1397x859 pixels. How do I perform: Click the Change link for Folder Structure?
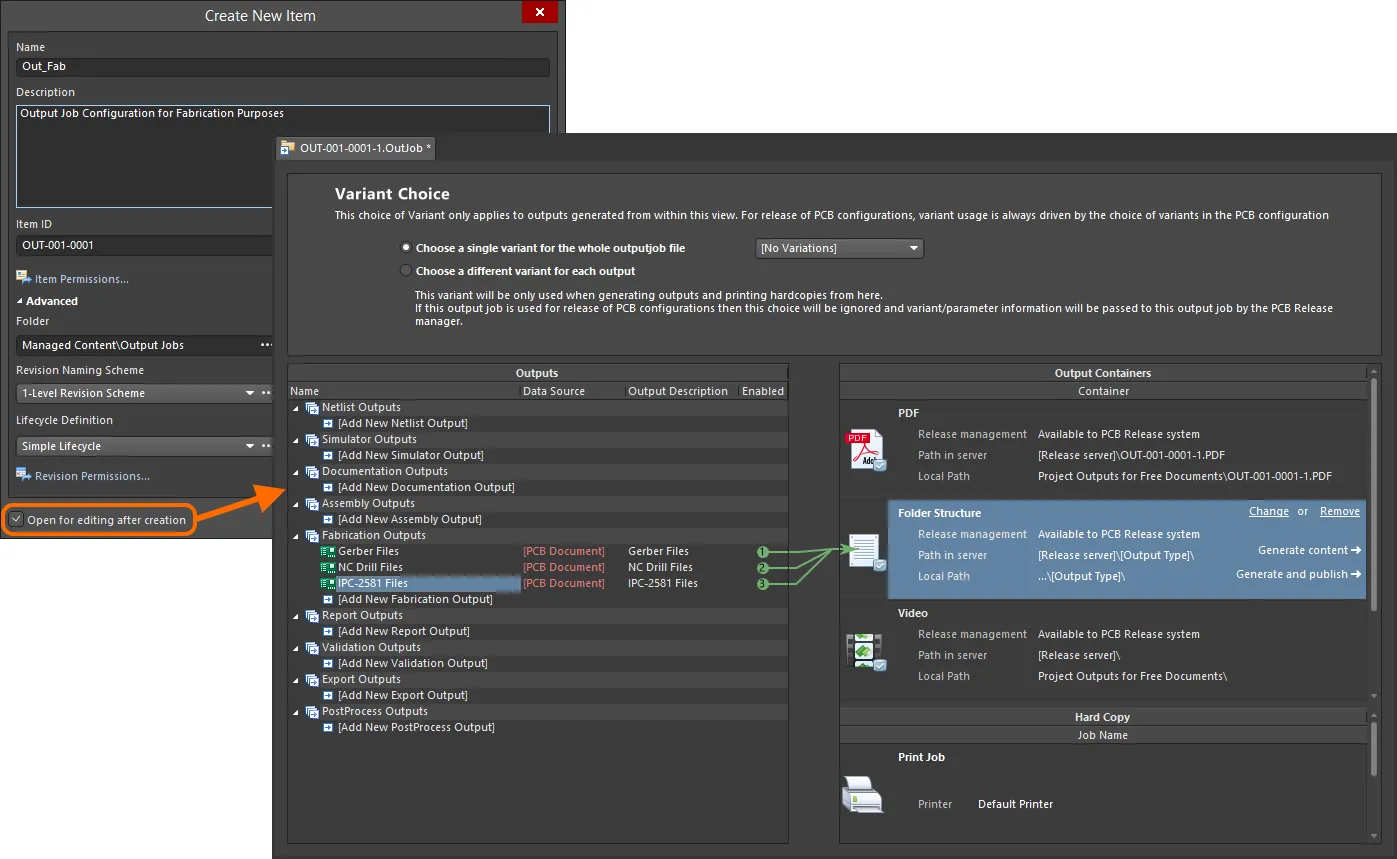point(1269,511)
